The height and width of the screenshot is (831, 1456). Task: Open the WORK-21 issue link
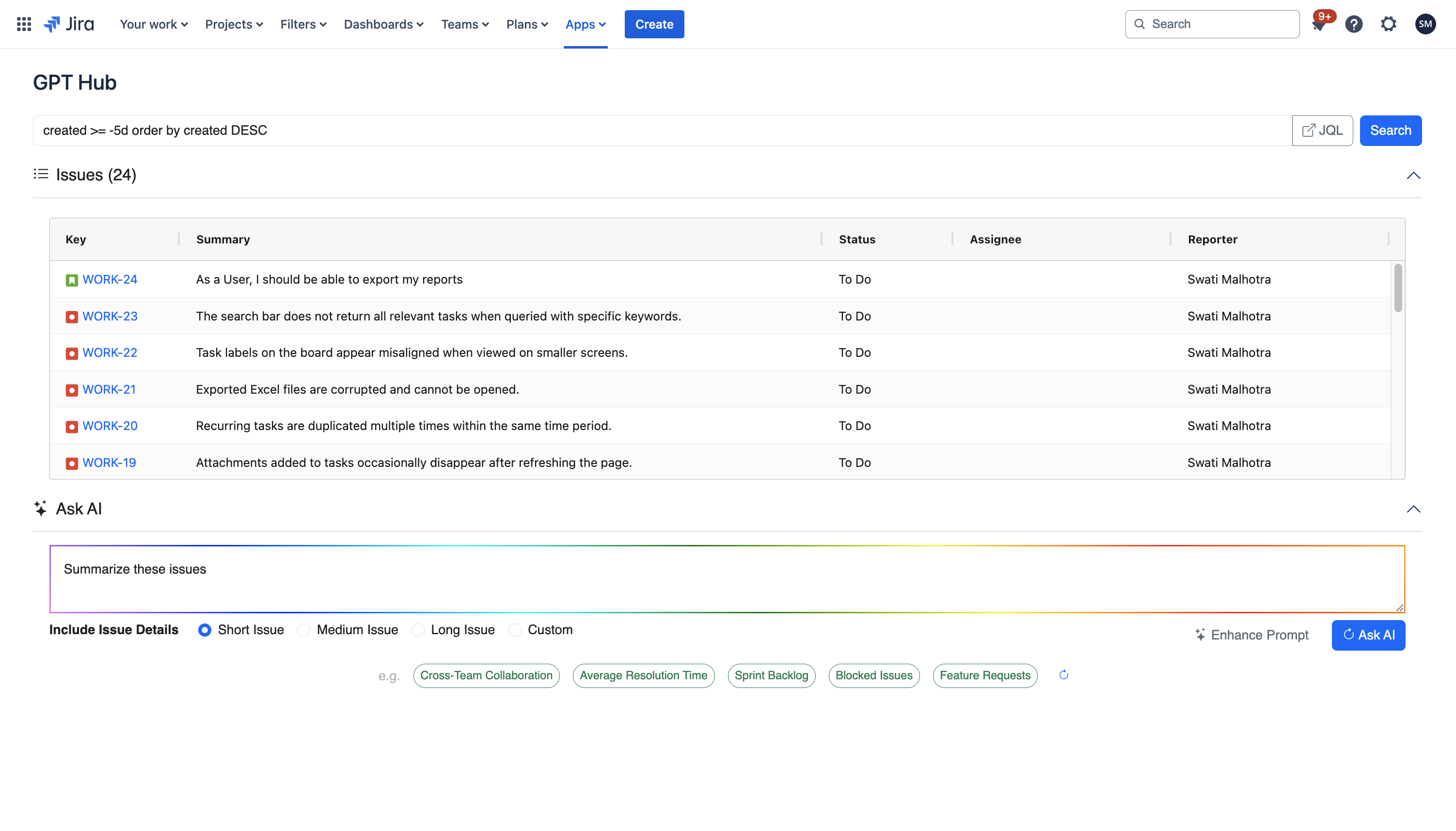pos(109,389)
